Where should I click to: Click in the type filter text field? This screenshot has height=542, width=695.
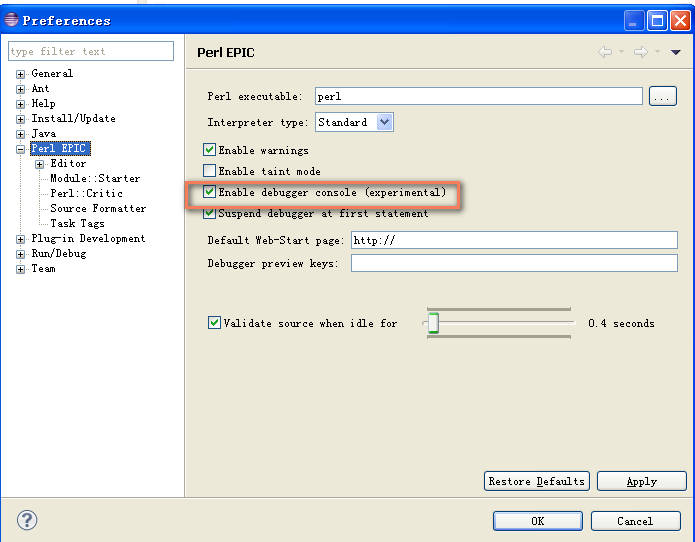point(91,51)
